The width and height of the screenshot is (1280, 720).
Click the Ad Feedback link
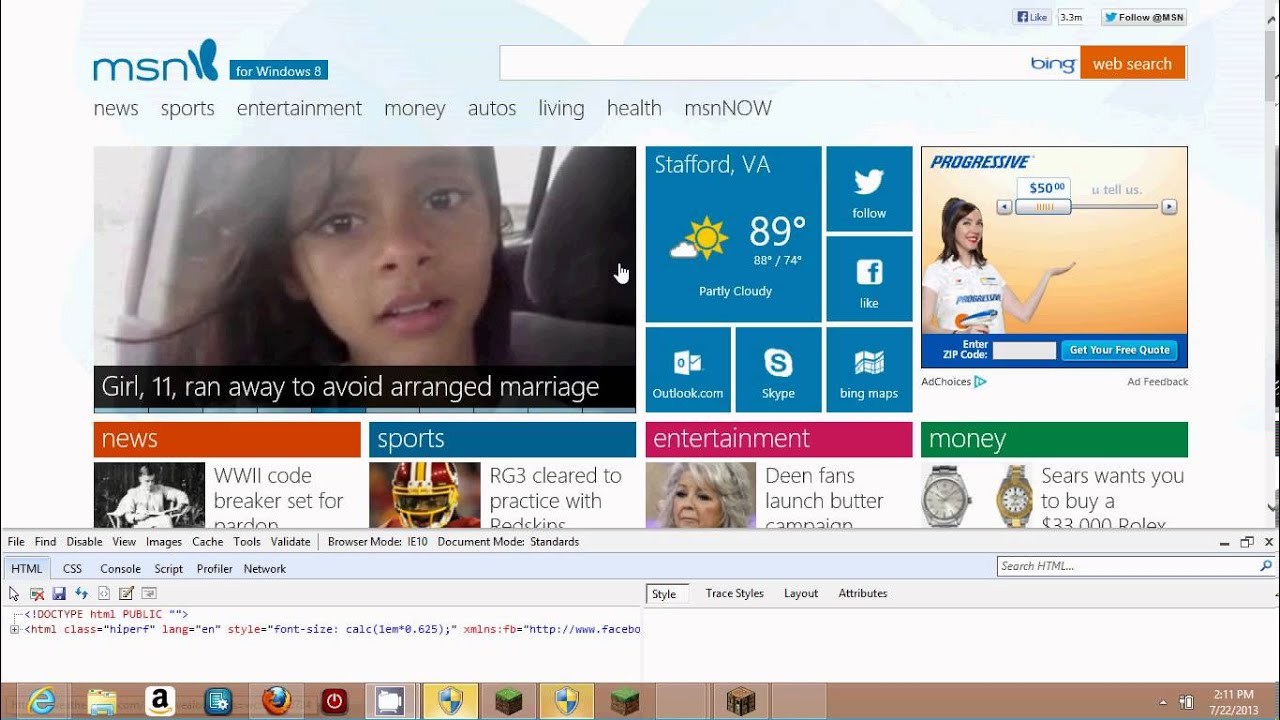(1157, 381)
